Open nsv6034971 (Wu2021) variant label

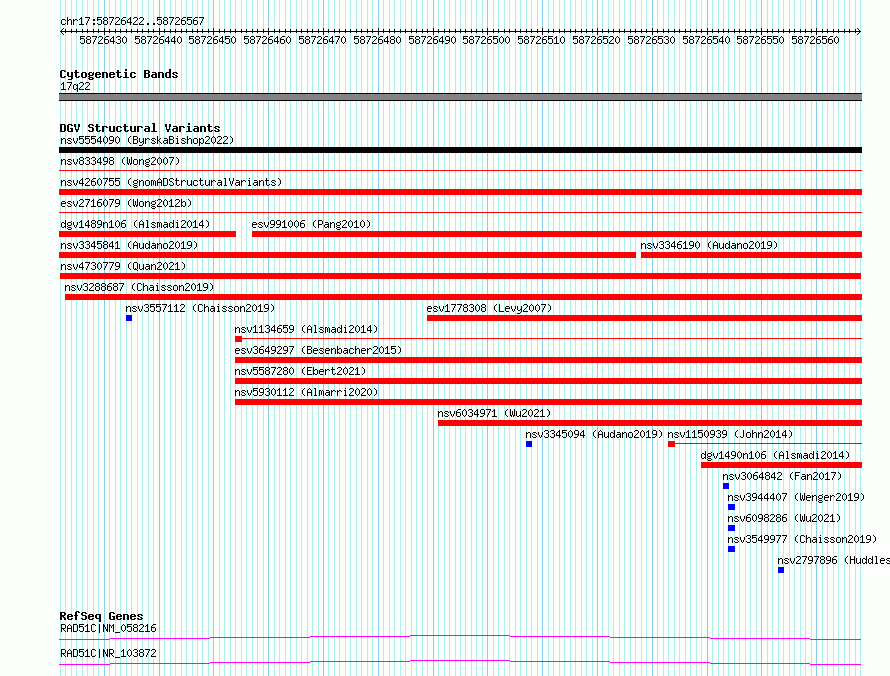pos(494,413)
